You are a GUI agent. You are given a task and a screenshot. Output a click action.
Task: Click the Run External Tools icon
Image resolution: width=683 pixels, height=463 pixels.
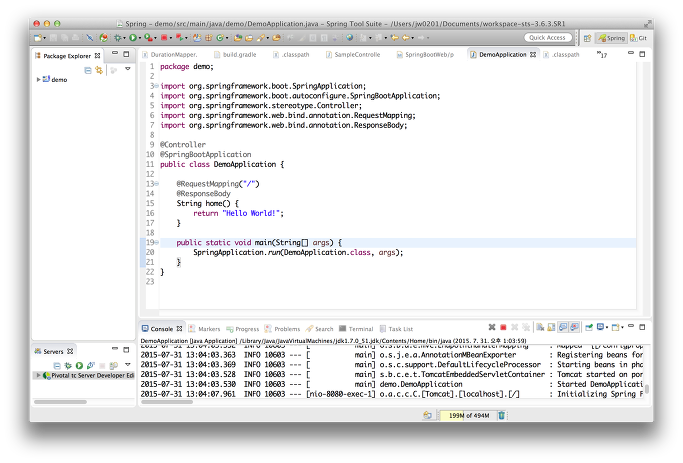[x=149, y=38]
